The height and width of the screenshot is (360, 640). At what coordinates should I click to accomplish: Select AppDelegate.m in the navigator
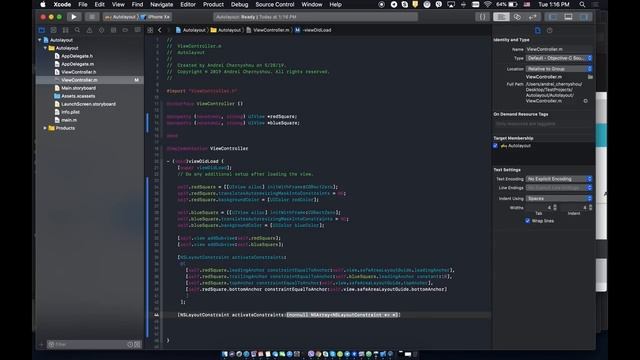[x=77, y=64]
